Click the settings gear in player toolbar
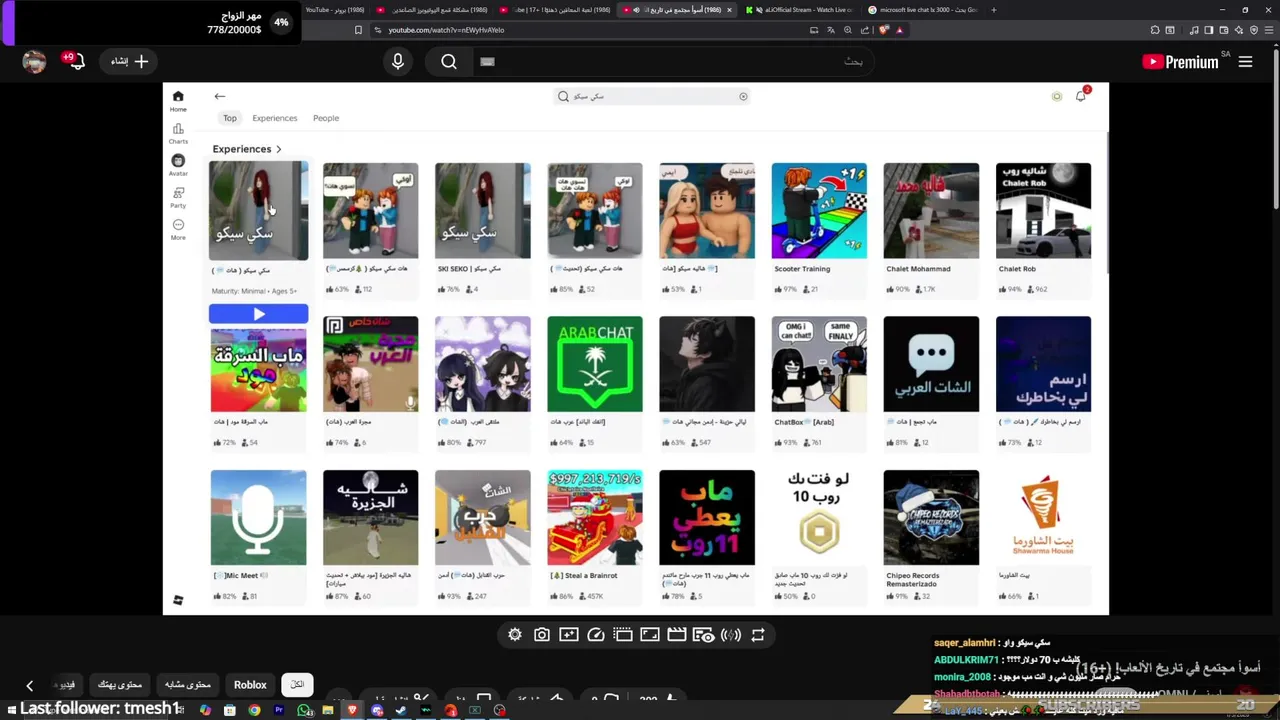Screen dimensions: 1280x720 pos(515,635)
